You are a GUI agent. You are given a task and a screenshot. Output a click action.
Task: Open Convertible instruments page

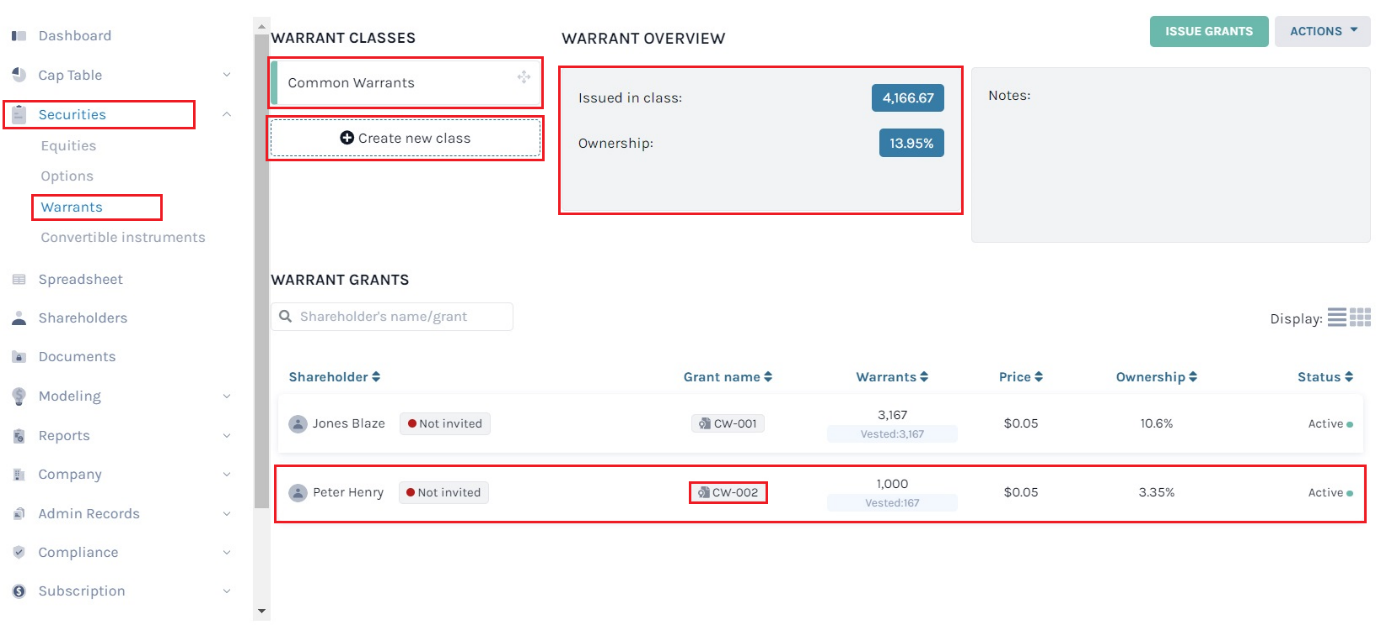pyautogui.click(x=123, y=238)
